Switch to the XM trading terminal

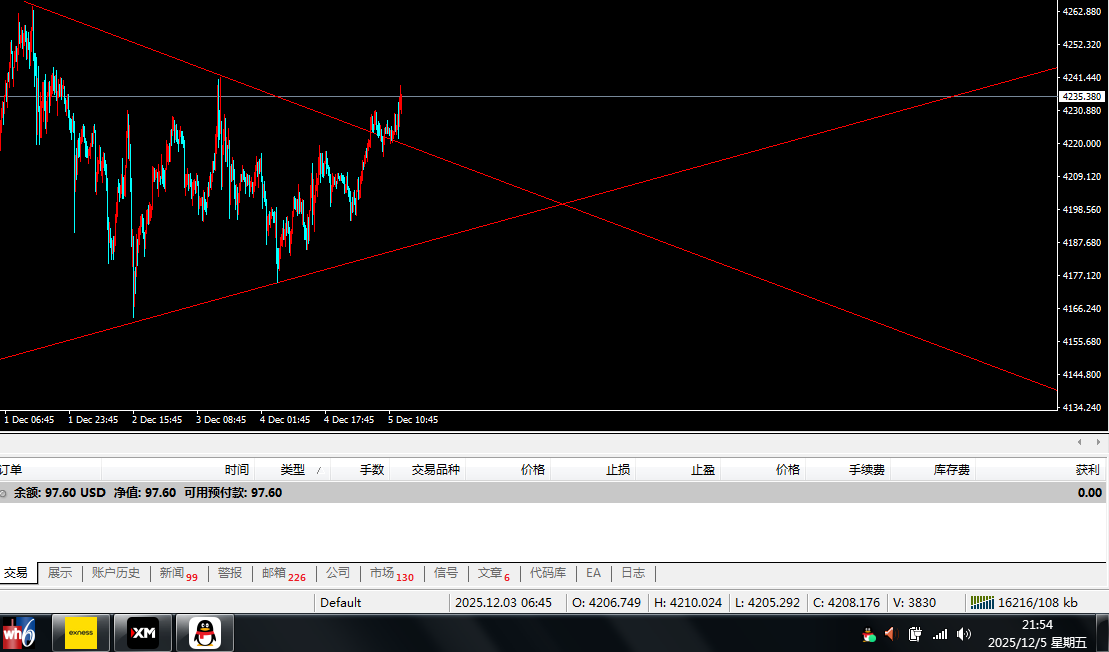pos(143,633)
